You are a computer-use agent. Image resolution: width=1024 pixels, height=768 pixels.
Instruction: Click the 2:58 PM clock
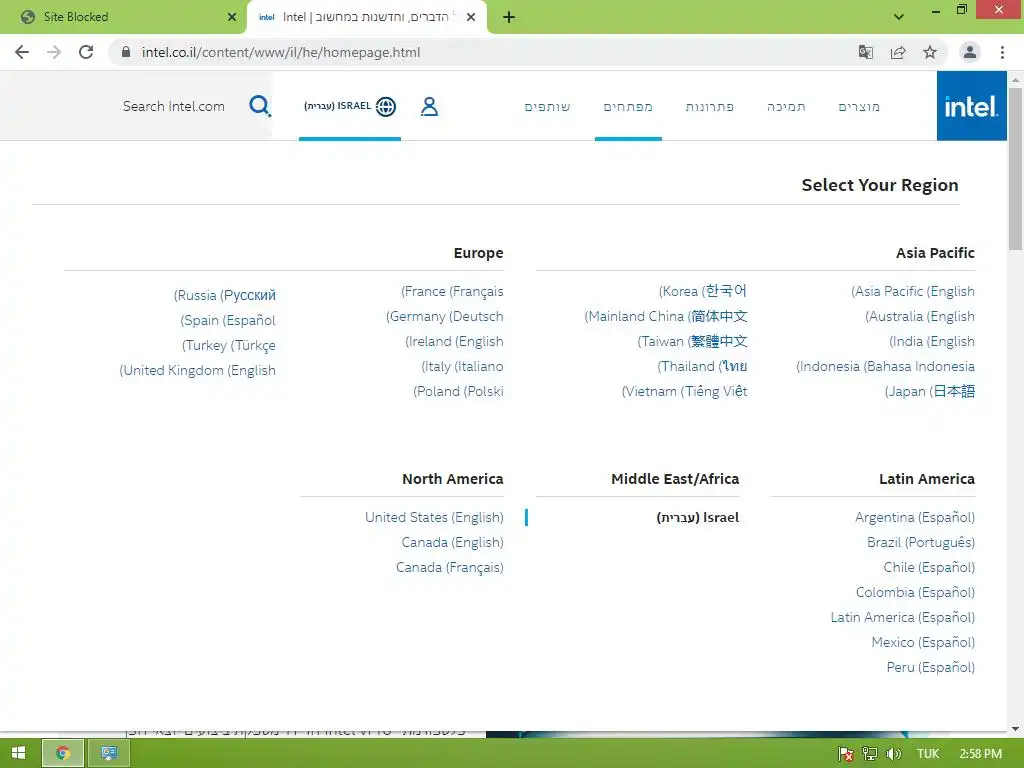click(x=981, y=754)
